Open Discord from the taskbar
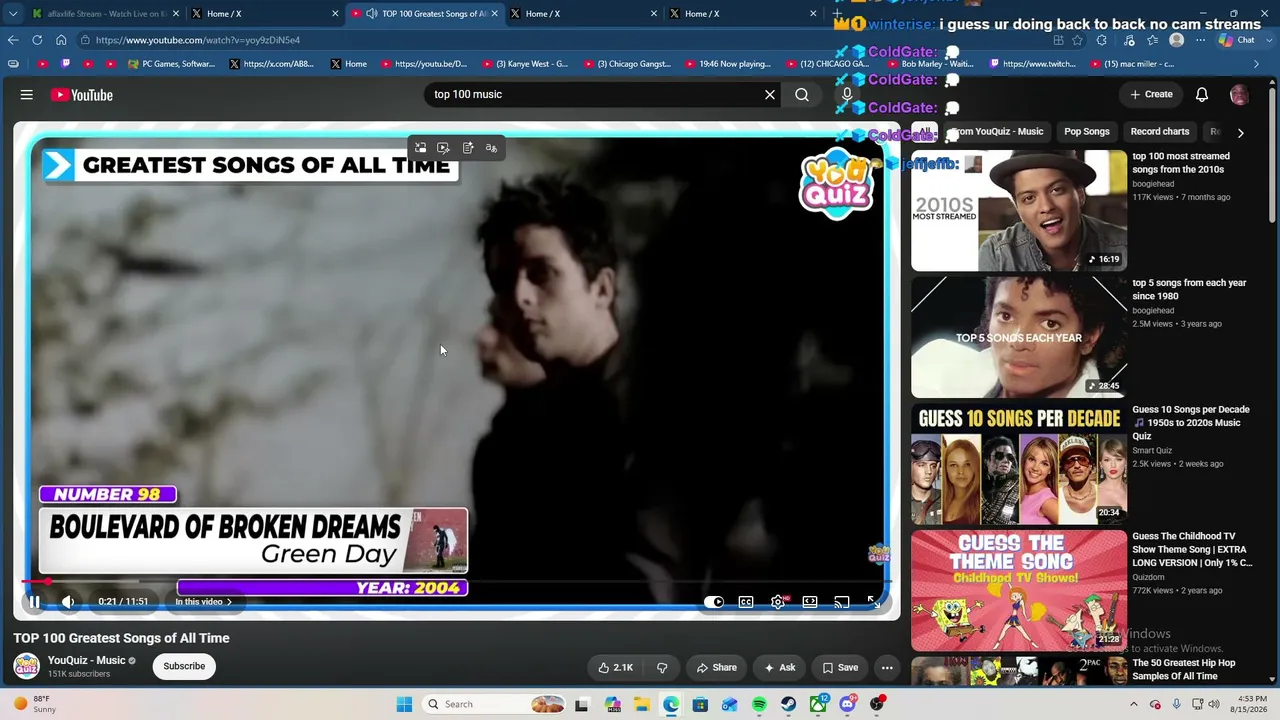 848,704
